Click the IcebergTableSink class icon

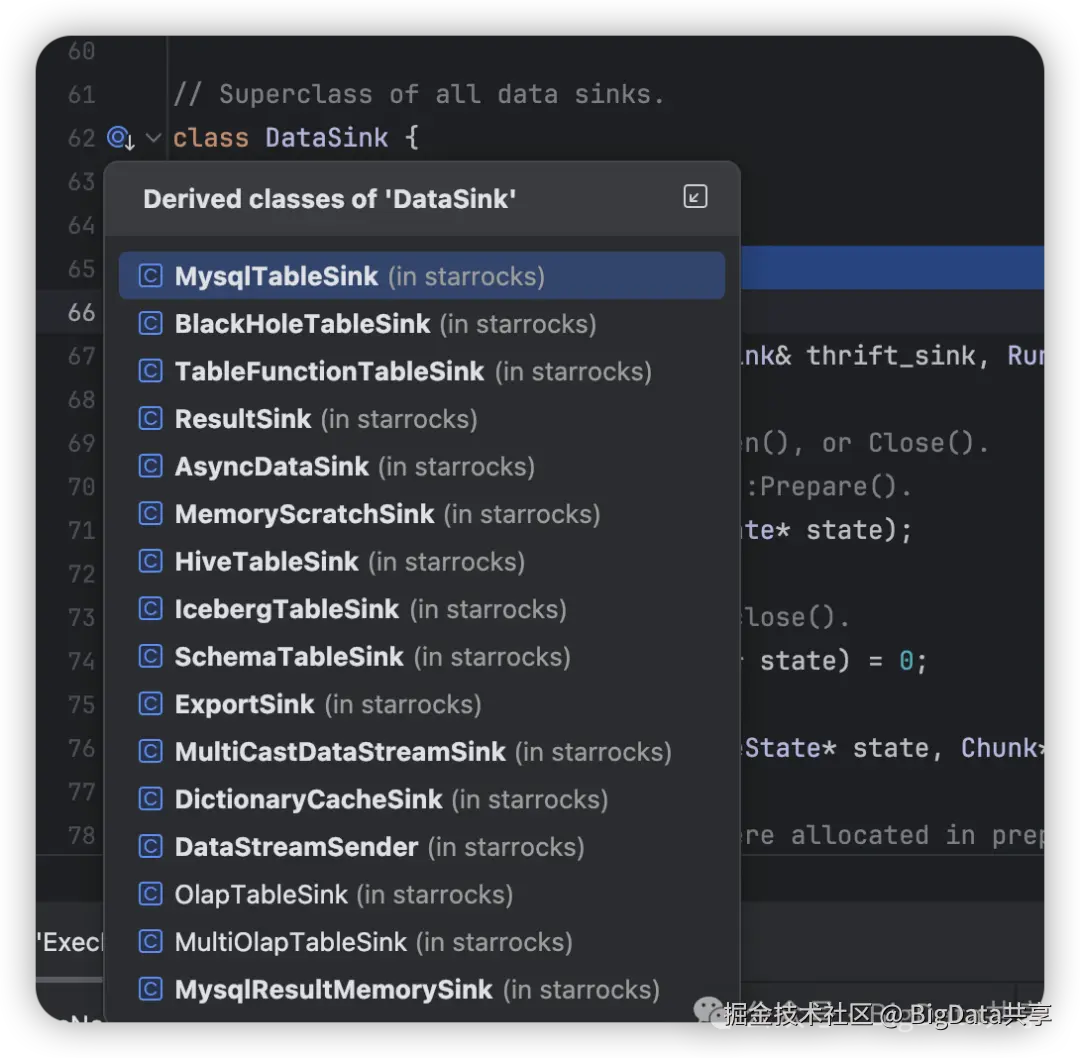pos(150,609)
